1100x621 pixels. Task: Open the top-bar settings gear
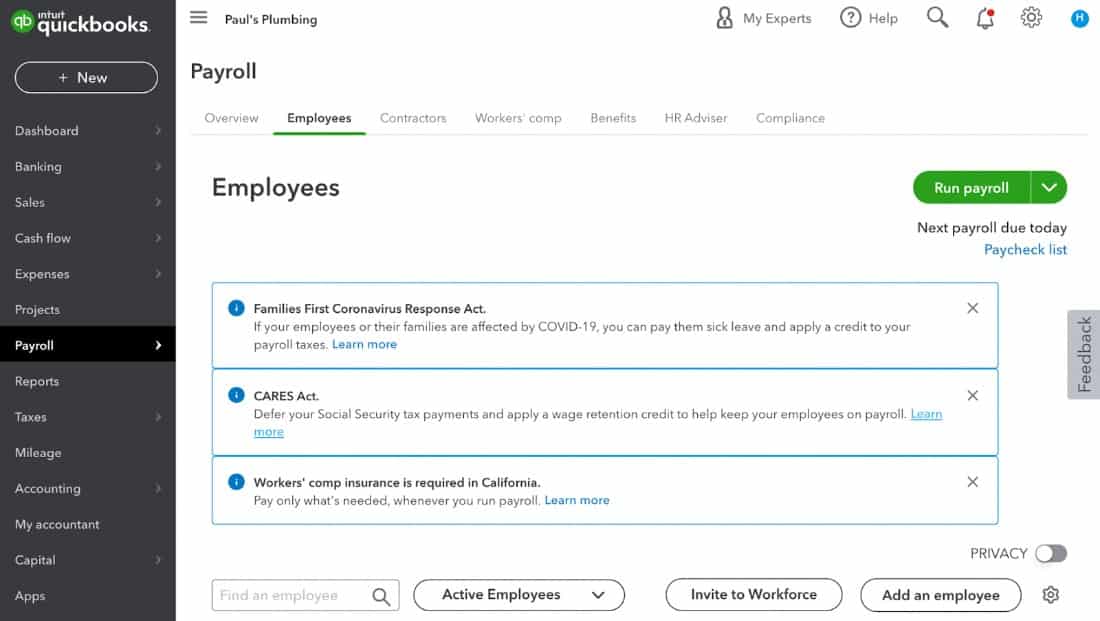[x=1031, y=18]
